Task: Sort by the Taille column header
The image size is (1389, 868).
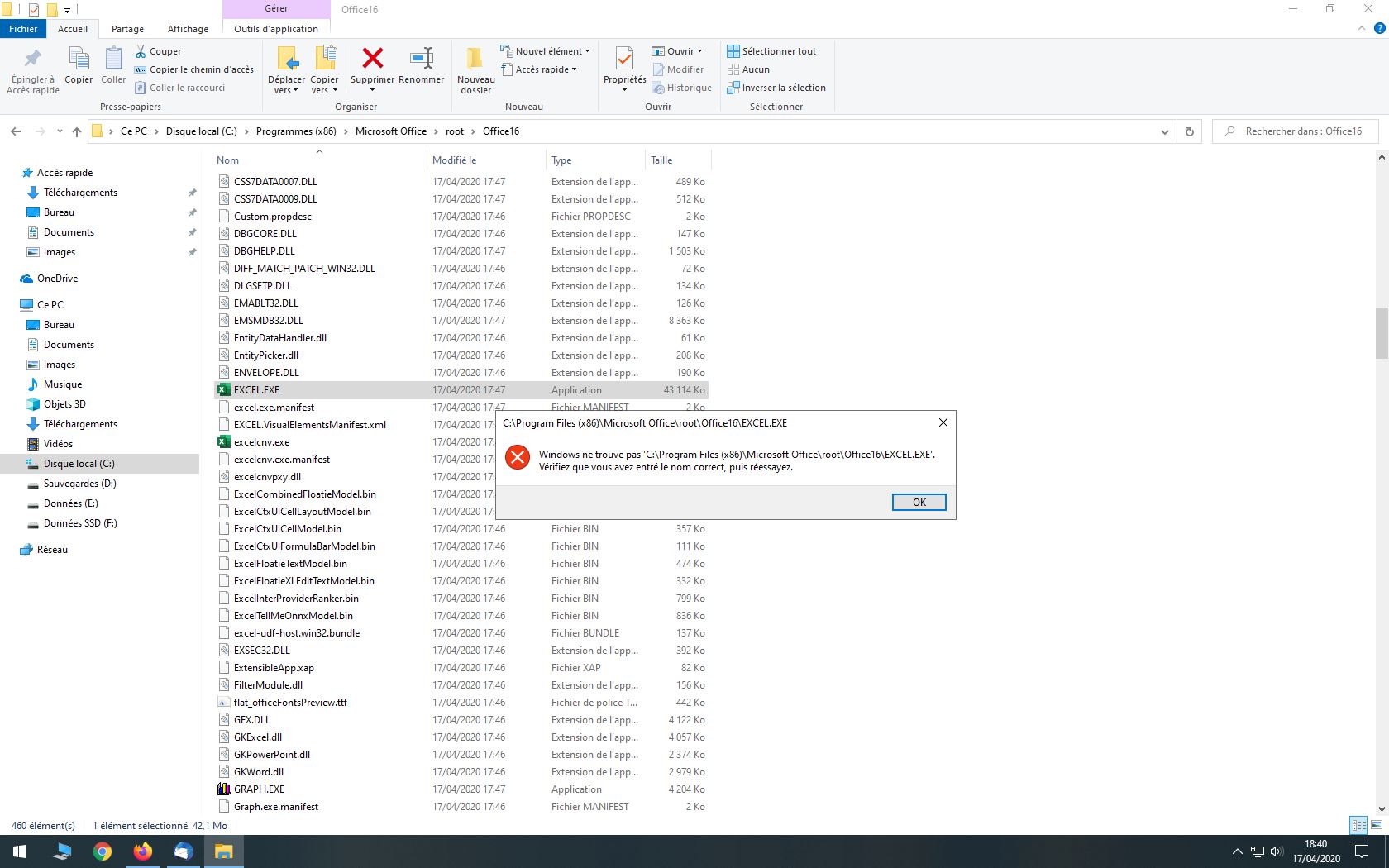Action: [677, 160]
